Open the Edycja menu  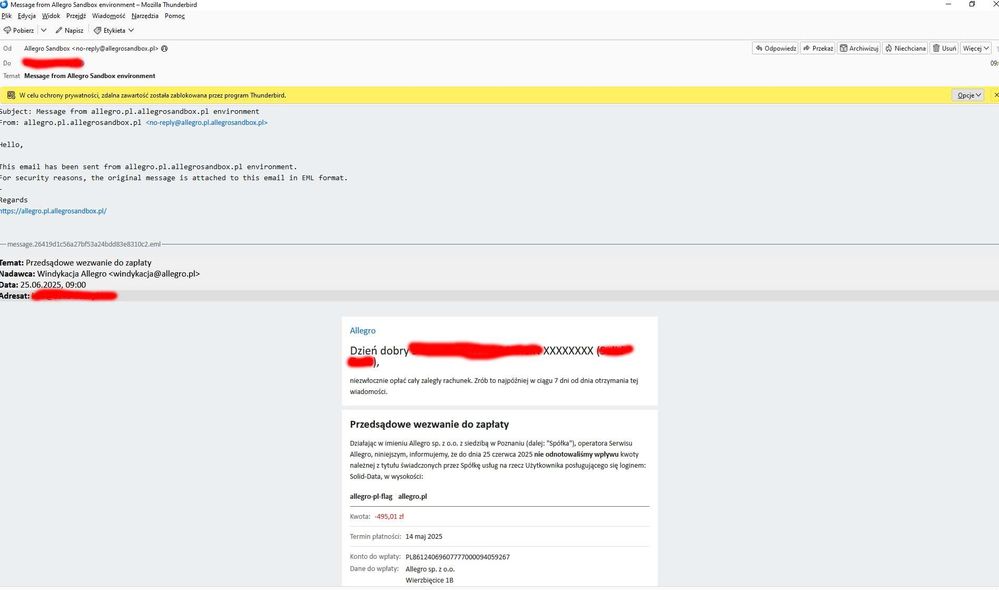pos(27,16)
